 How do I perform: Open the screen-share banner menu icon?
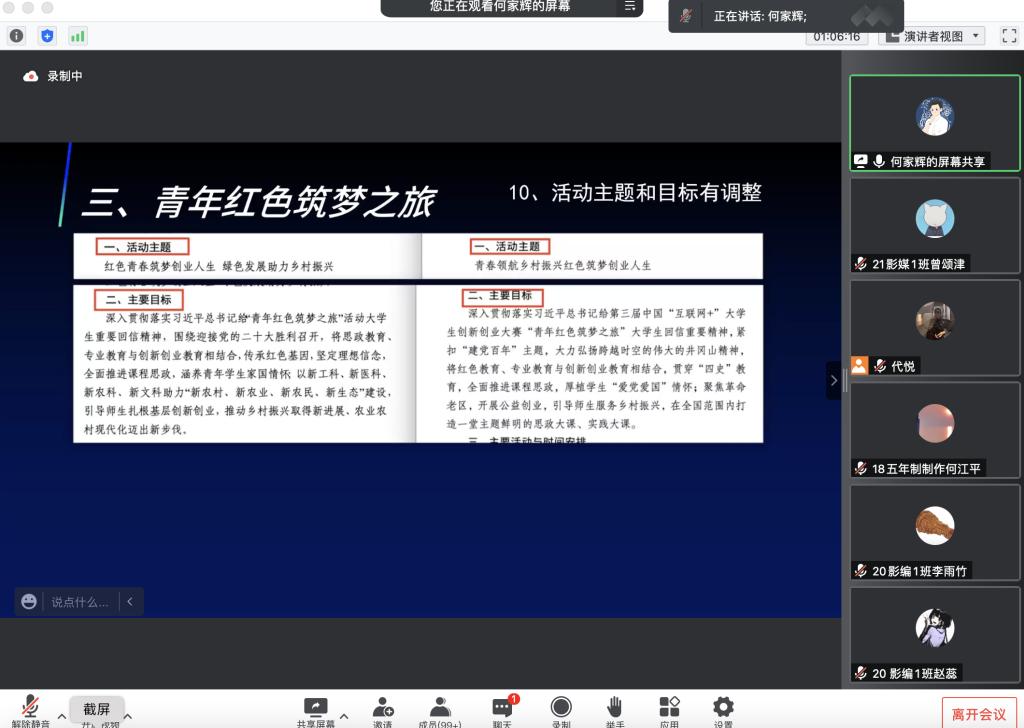click(630, 7)
